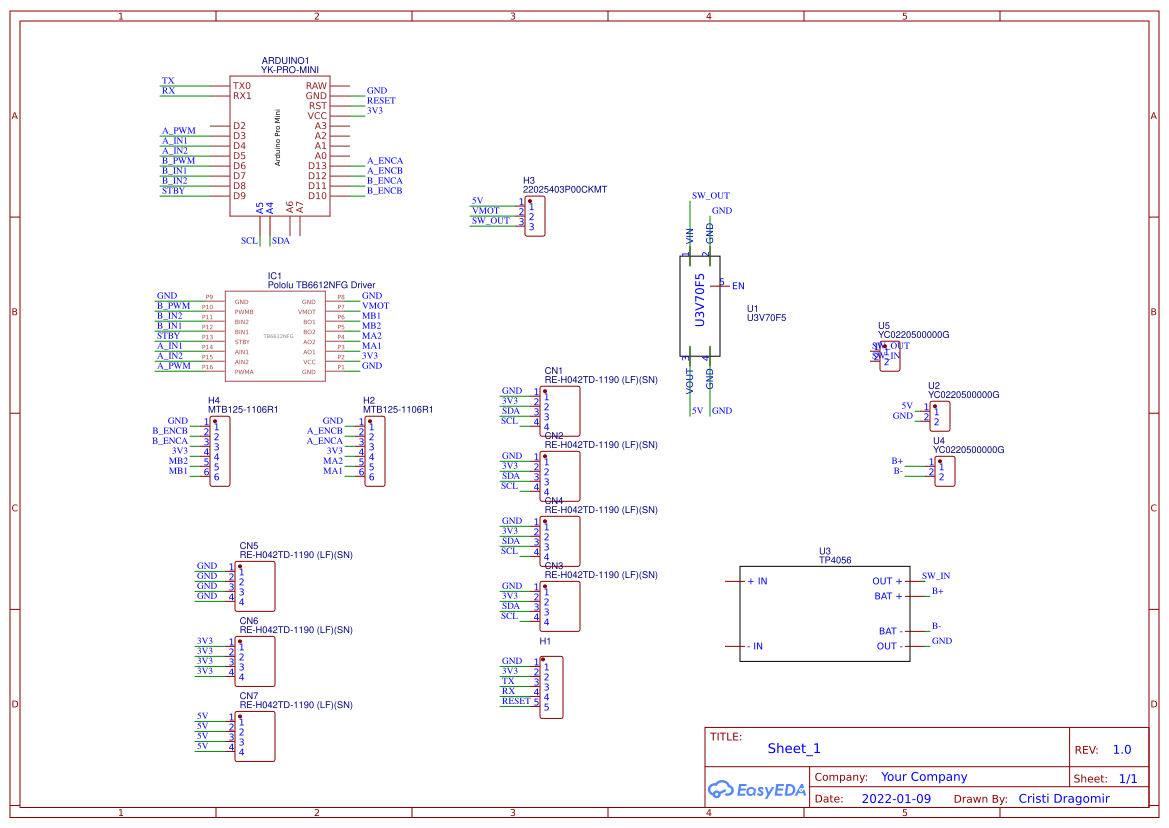Select the IC1 Pololu TB6612NFG driver symbol
This screenshot has width=1169, height=828.
click(x=275, y=335)
